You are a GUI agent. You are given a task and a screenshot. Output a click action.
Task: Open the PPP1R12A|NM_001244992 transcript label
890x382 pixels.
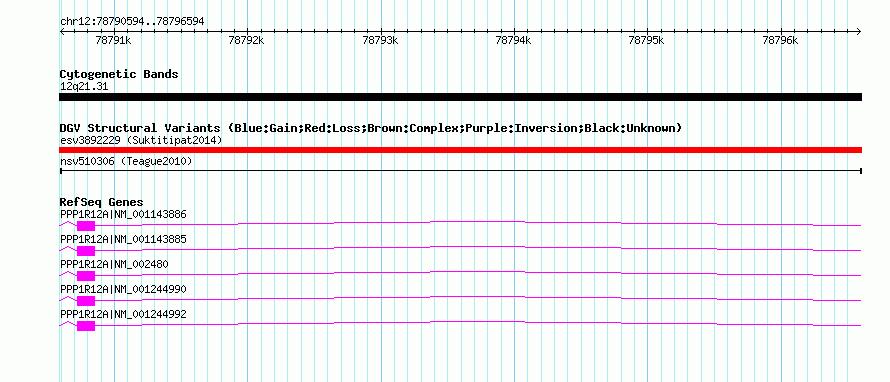click(x=123, y=314)
